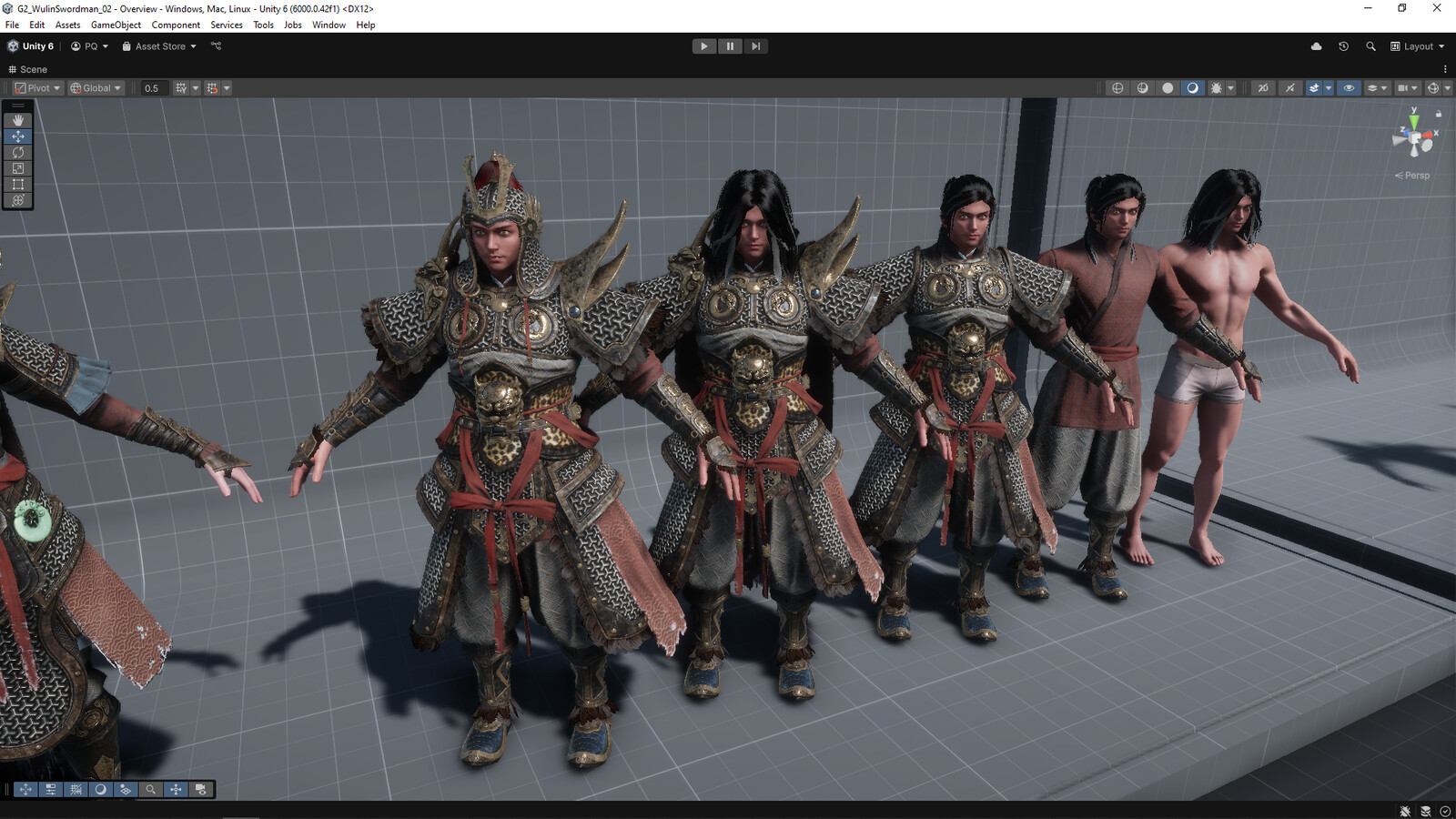Expand grid visibility options arrow
This screenshot has height=819, width=1456.
(196, 88)
